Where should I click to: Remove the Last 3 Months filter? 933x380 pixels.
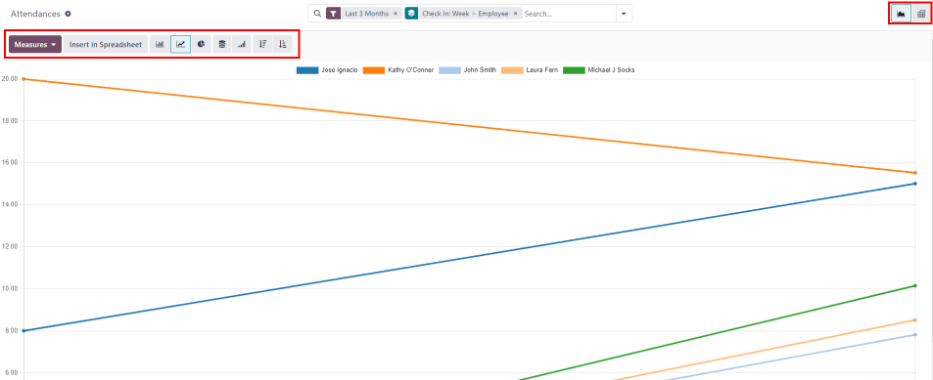click(395, 14)
